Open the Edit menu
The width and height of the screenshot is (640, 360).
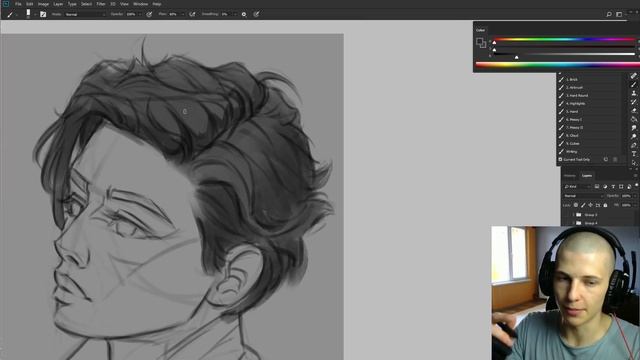29,4
